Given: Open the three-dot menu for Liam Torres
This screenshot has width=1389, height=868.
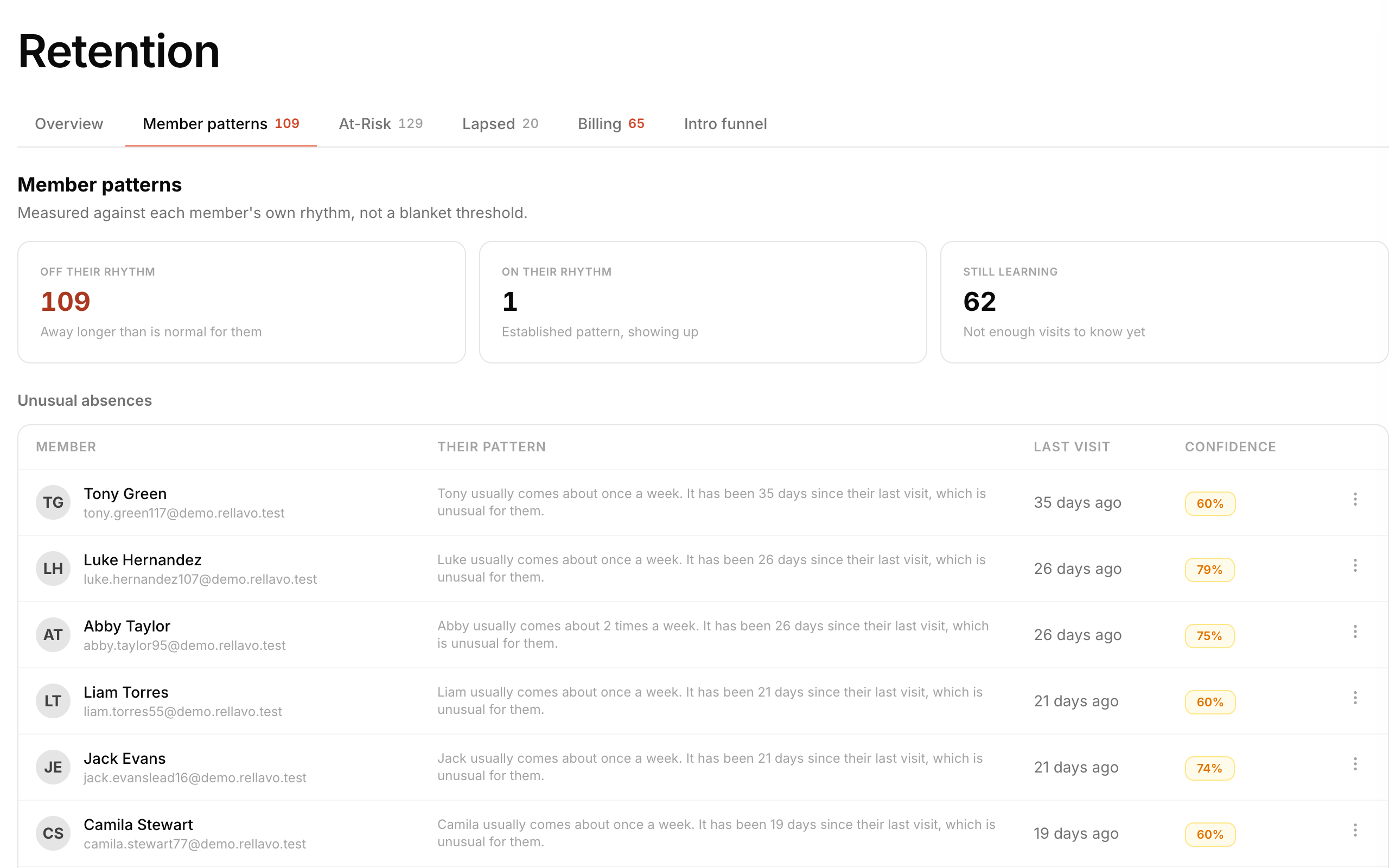Looking at the screenshot, I should (1355, 698).
